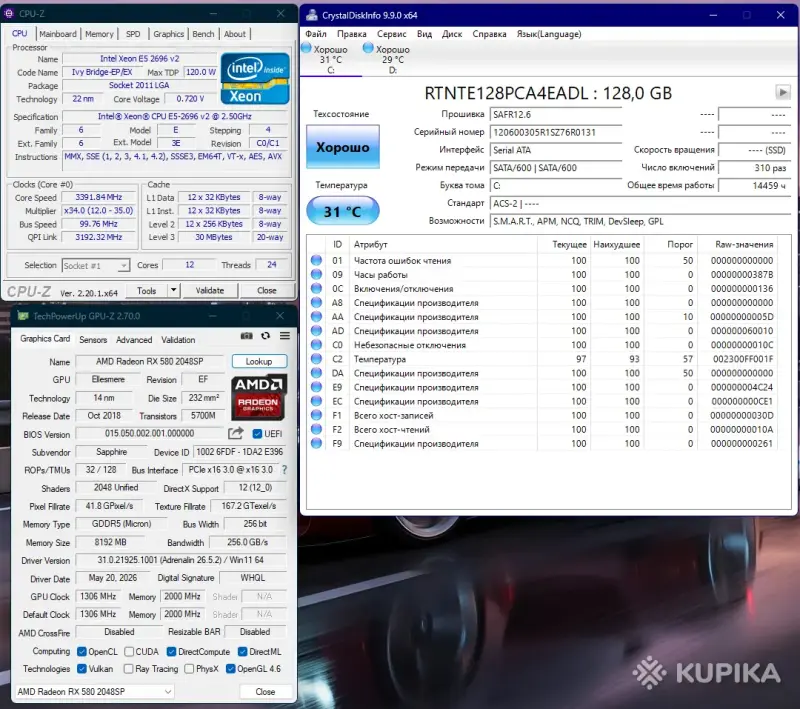Click the Validate button in CPU-Z
The height and width of the screenshot is (709, 800).
[x=210, y=290]
